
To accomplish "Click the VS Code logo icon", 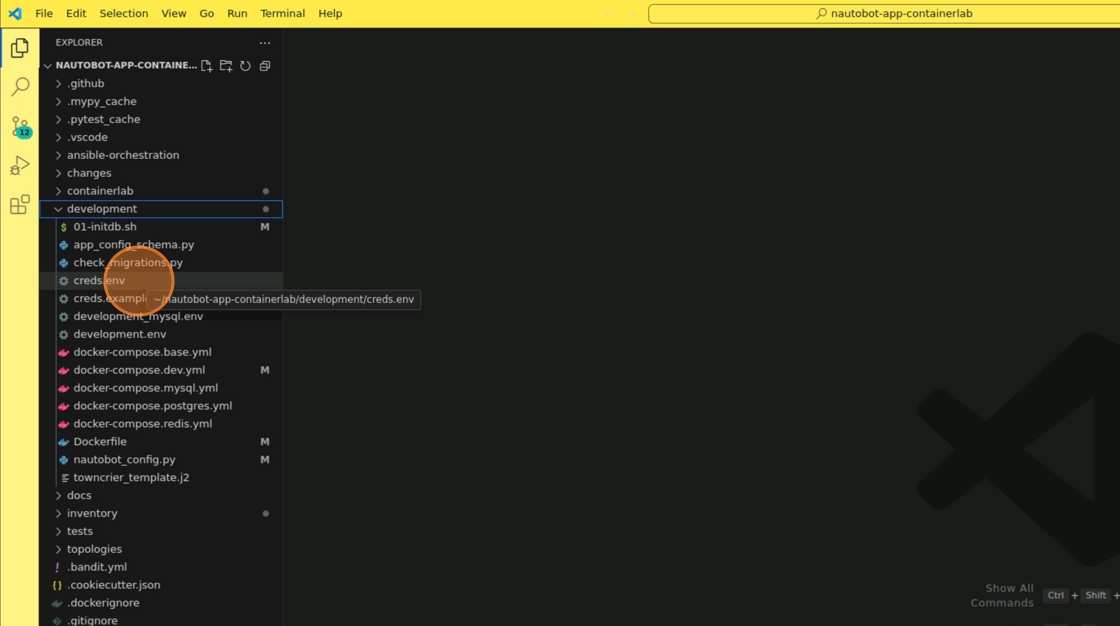I will pyautogui.click(x=15, y=14).
